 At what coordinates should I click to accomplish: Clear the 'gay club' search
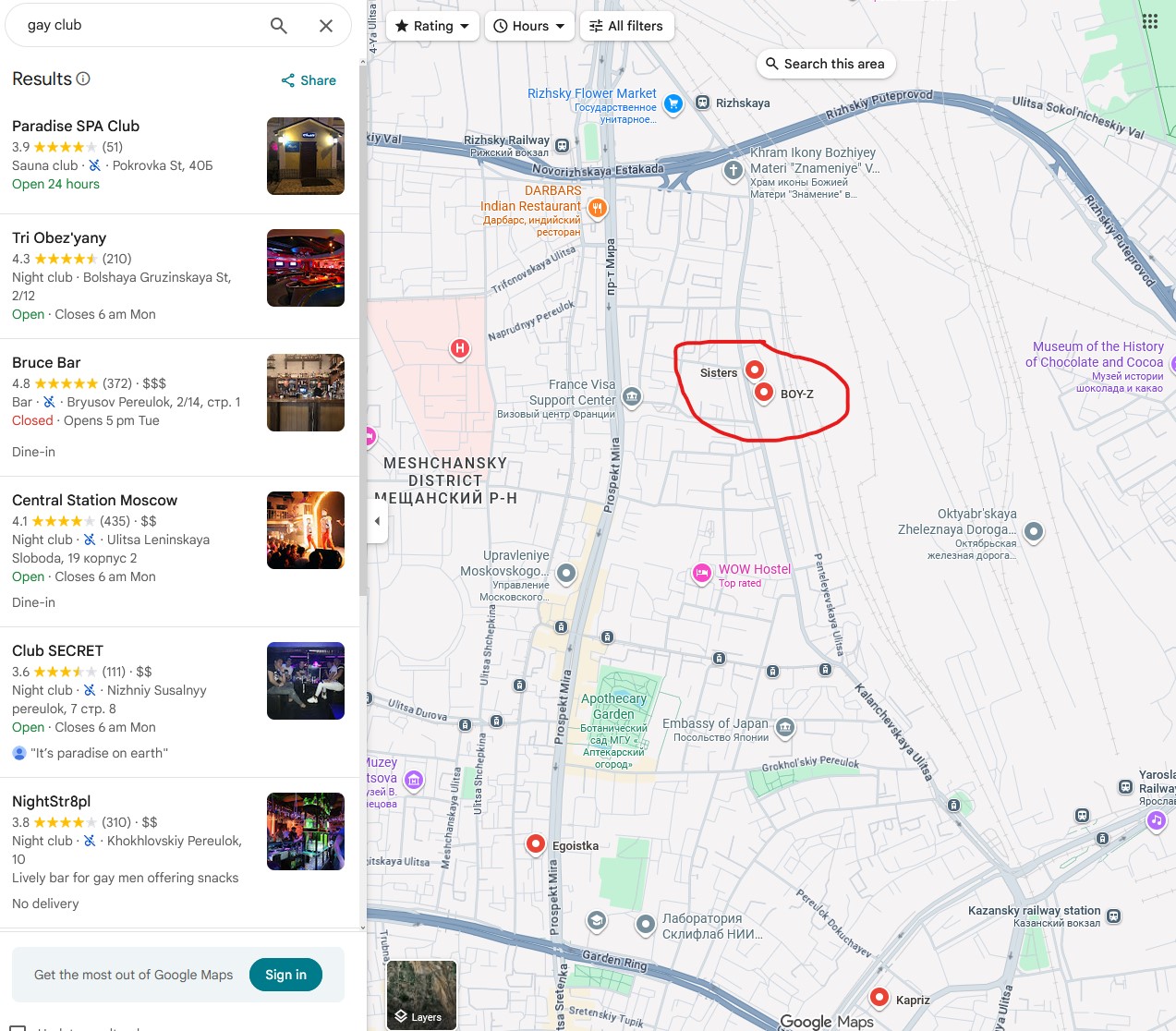pyautogui.click(x=325, y=26)
